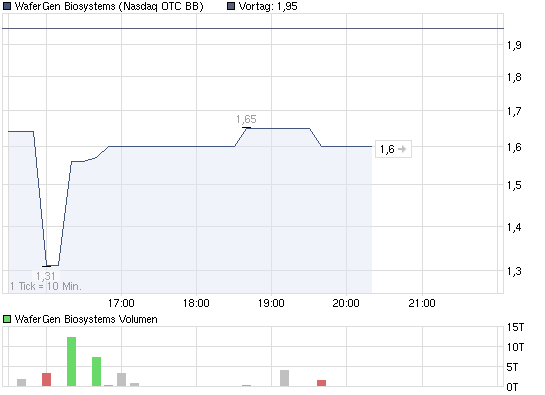Click the 1,65 high price marker
545x395 pixels.
246,119
